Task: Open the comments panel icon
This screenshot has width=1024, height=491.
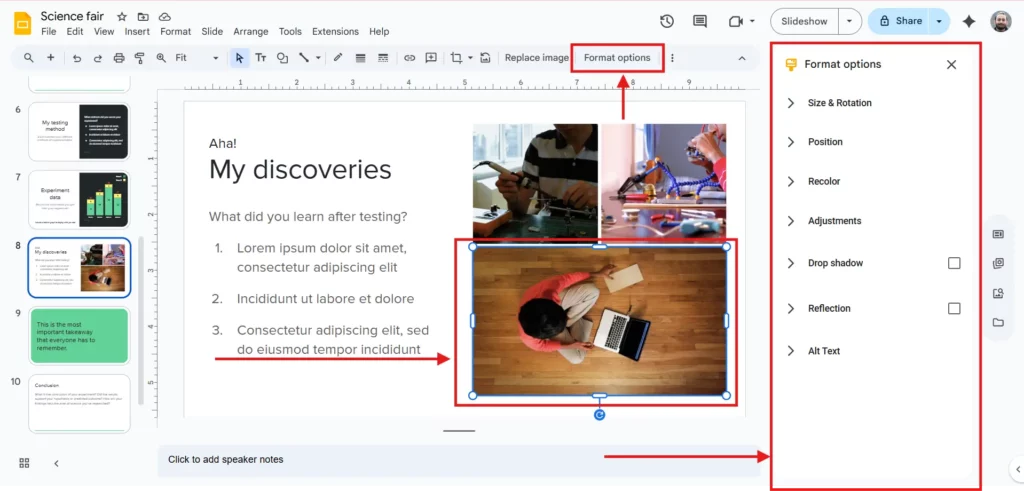Action: 700,21
